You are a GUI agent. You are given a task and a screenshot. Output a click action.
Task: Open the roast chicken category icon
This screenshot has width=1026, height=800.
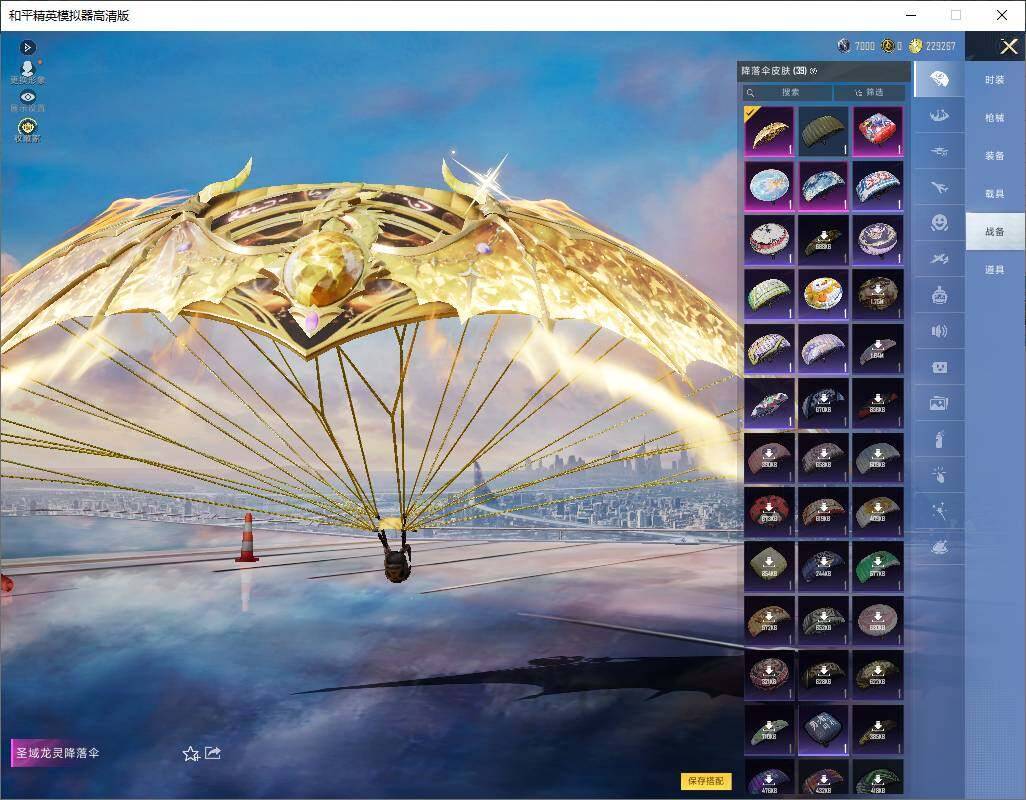(x=939, y=547)
